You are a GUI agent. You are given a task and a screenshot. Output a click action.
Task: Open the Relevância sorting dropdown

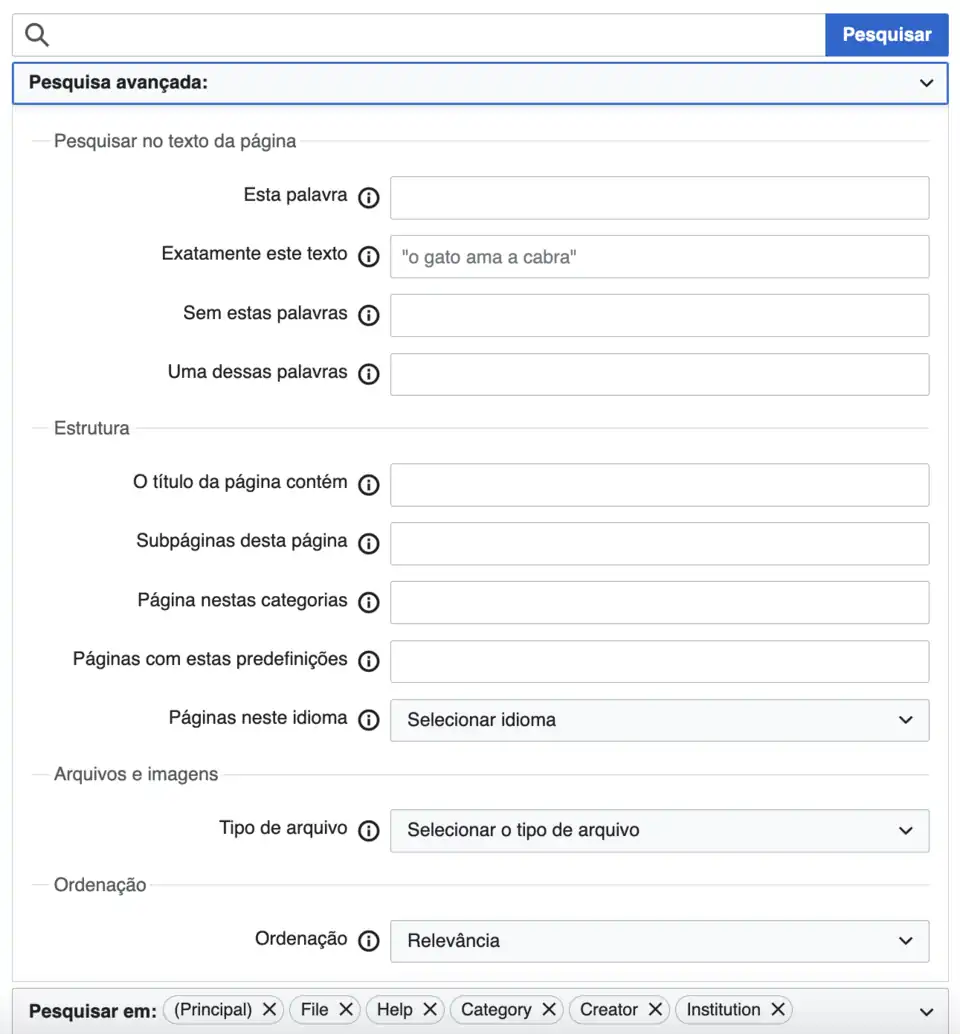pos(659,941)
